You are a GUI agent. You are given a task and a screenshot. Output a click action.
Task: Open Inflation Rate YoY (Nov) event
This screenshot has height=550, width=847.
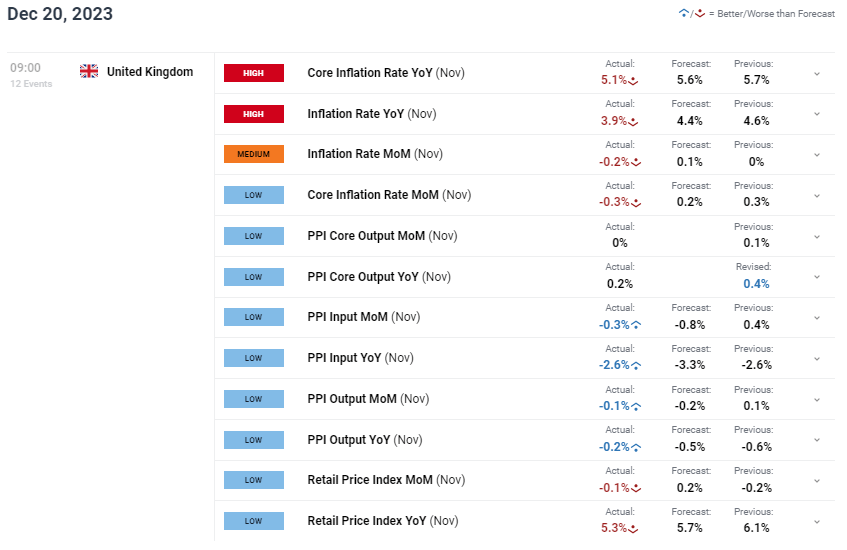(372, 114)
